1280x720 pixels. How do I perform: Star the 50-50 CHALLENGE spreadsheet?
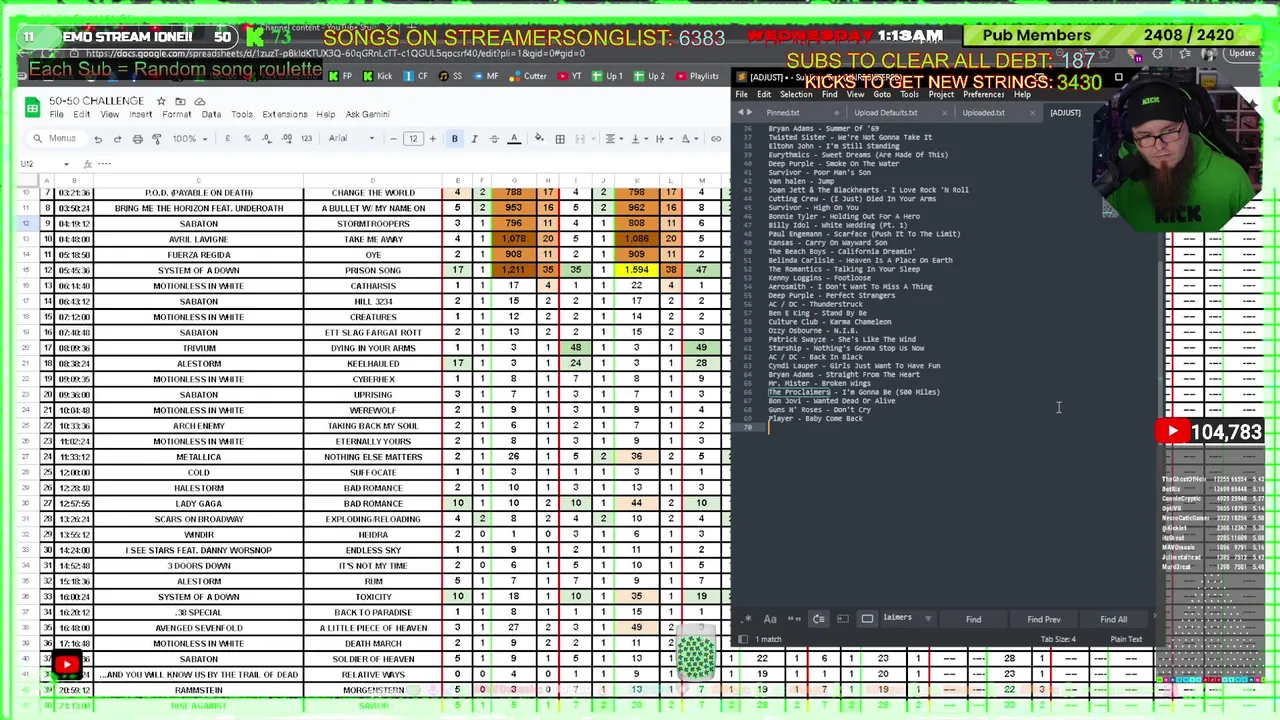161,101
